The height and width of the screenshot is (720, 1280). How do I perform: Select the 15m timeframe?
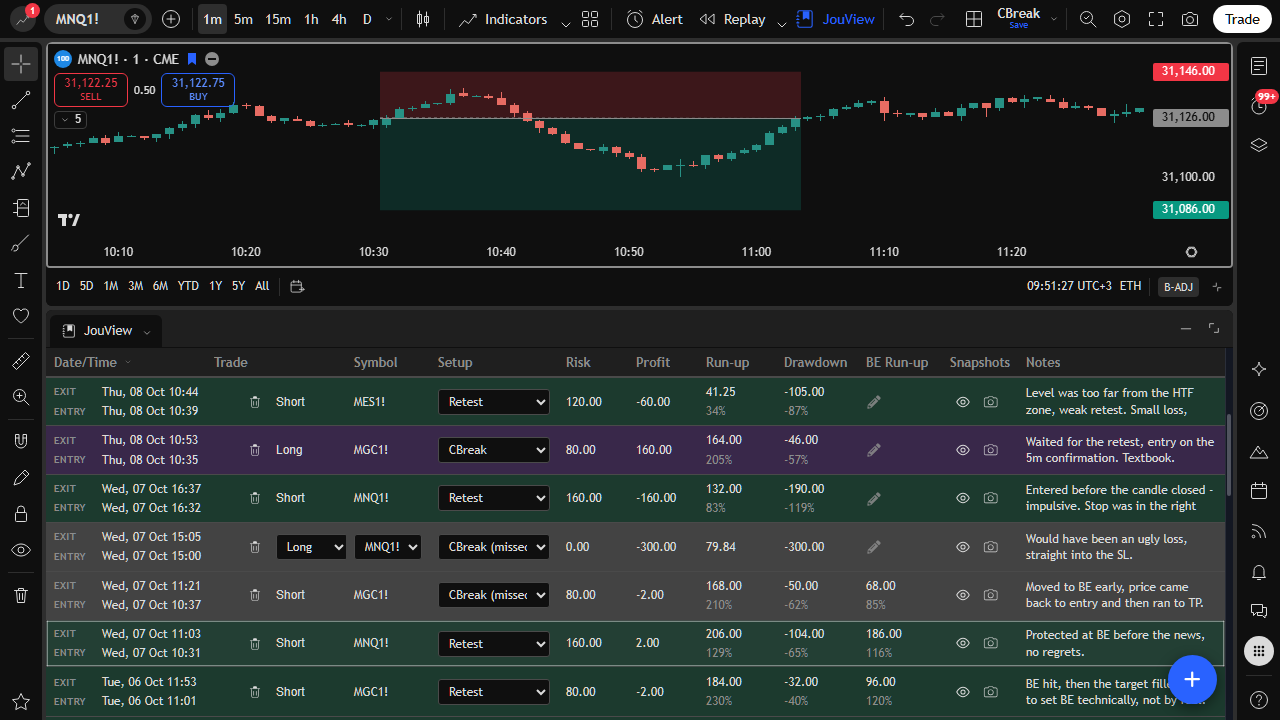point(278,19)
